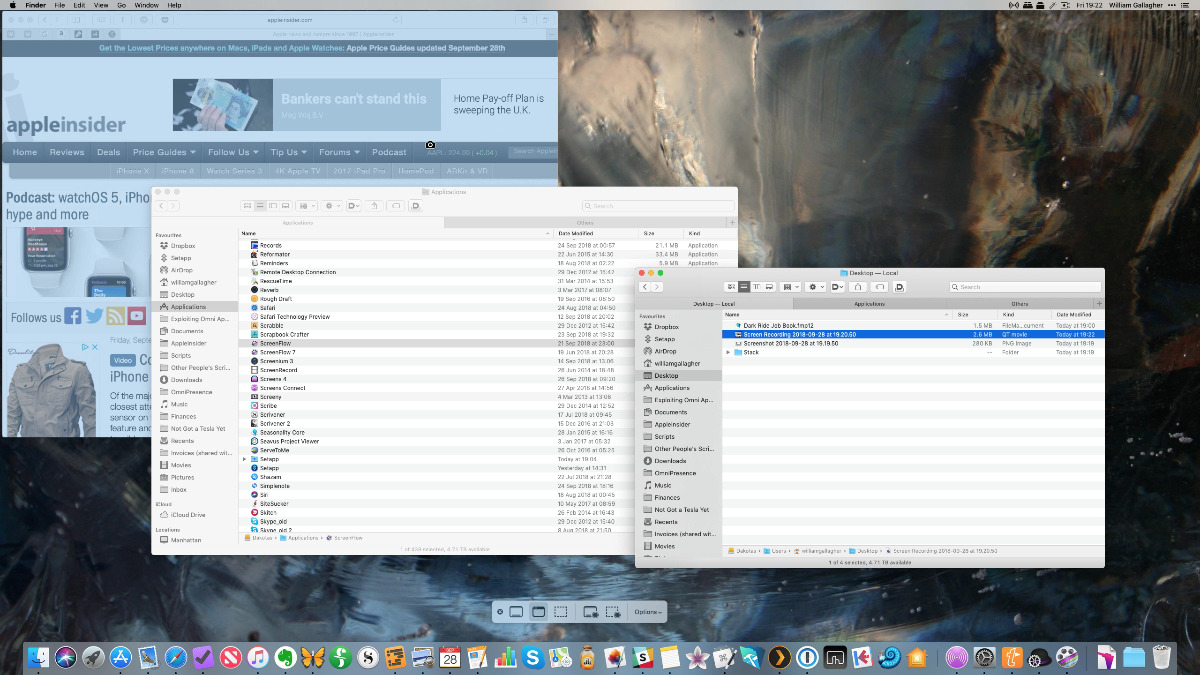Open the Tip Us dropdown on AppleInsider
The height and width of the screenshot is (675, 1200).
point(288,152)
